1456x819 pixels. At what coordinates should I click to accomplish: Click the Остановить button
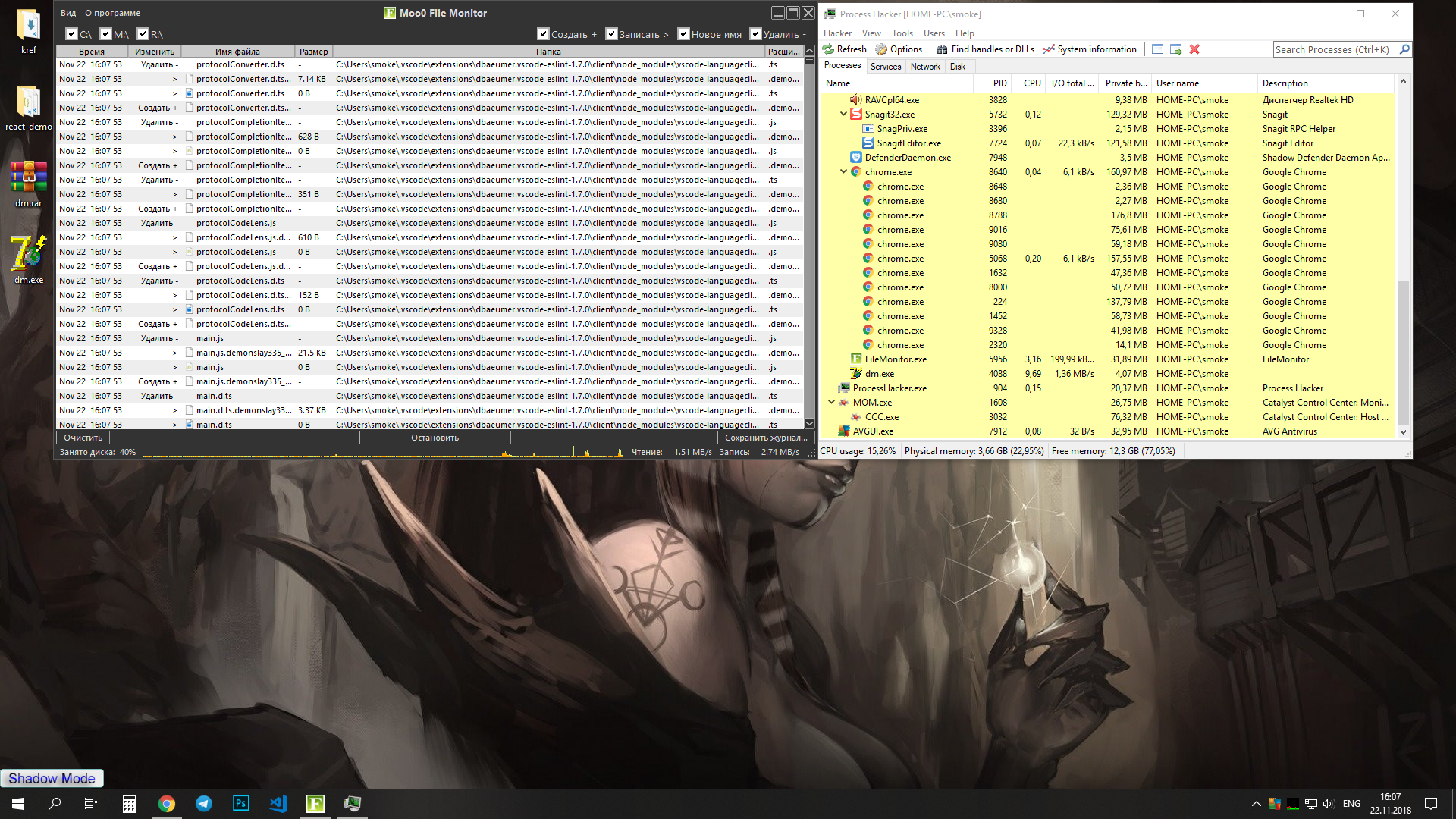tap(435, 438)
